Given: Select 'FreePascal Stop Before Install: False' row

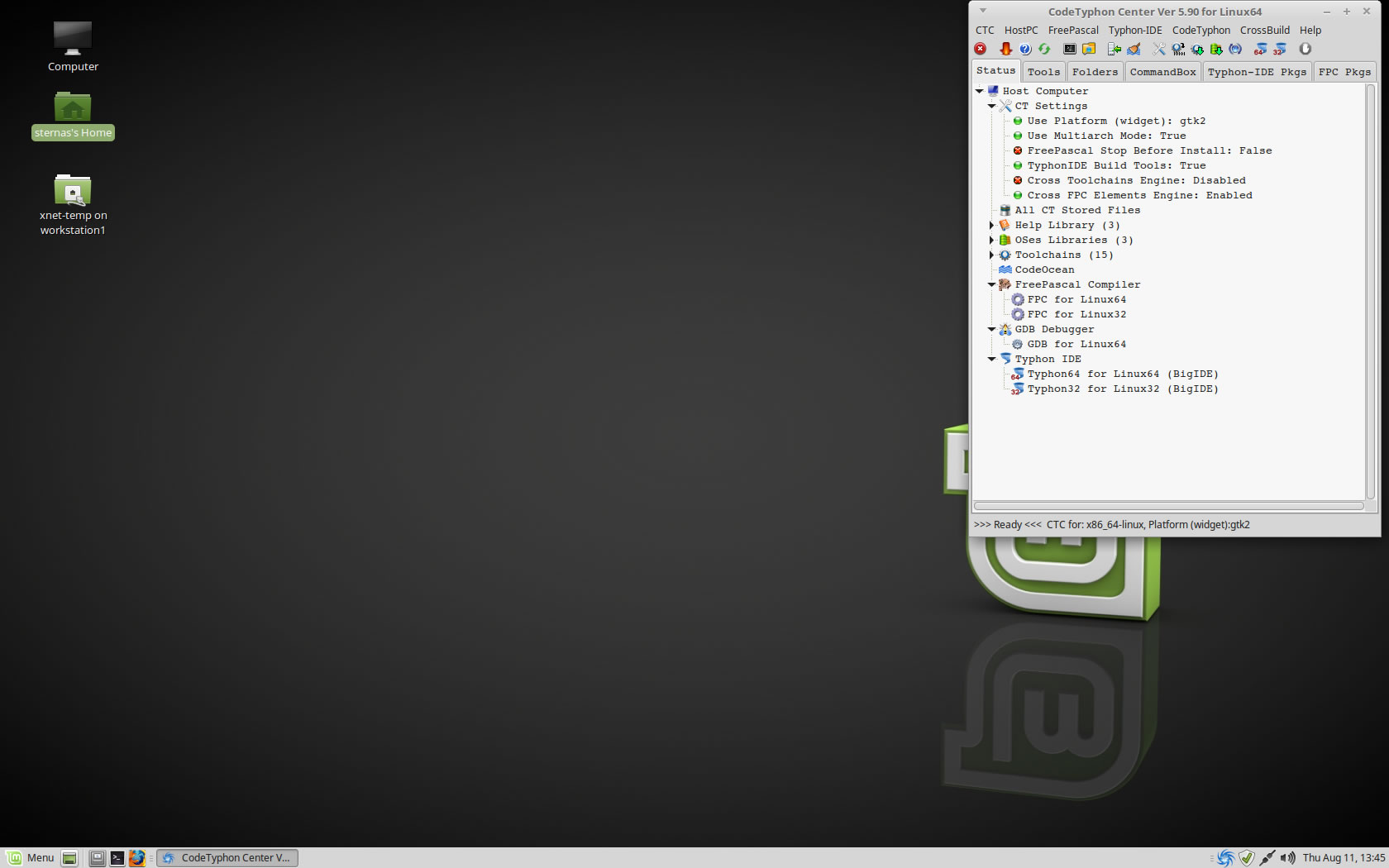Looking at the screenshot, I should pyautogui.click(x=1149, y=150).
